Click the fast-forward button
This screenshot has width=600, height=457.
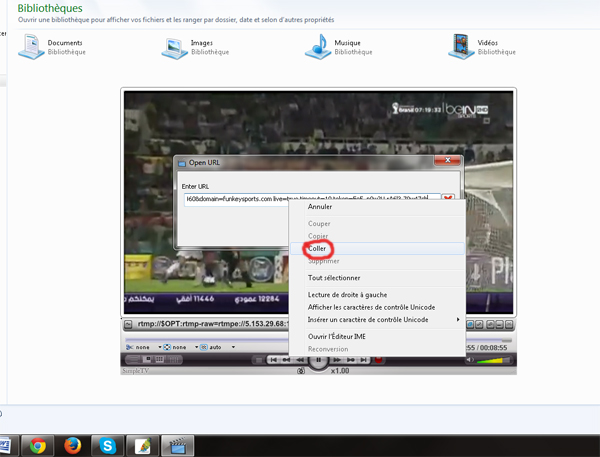pyautogui.click(x=337, y=360)
